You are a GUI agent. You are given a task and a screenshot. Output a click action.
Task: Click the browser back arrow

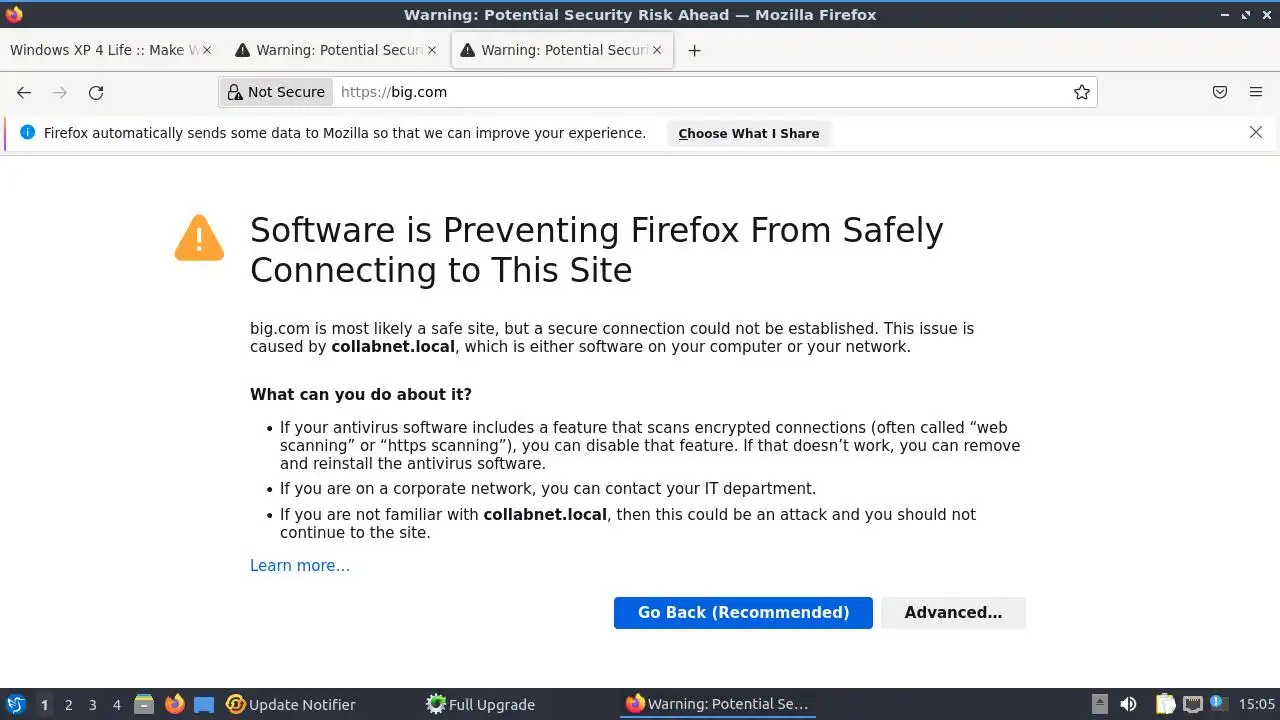[24, 92]
